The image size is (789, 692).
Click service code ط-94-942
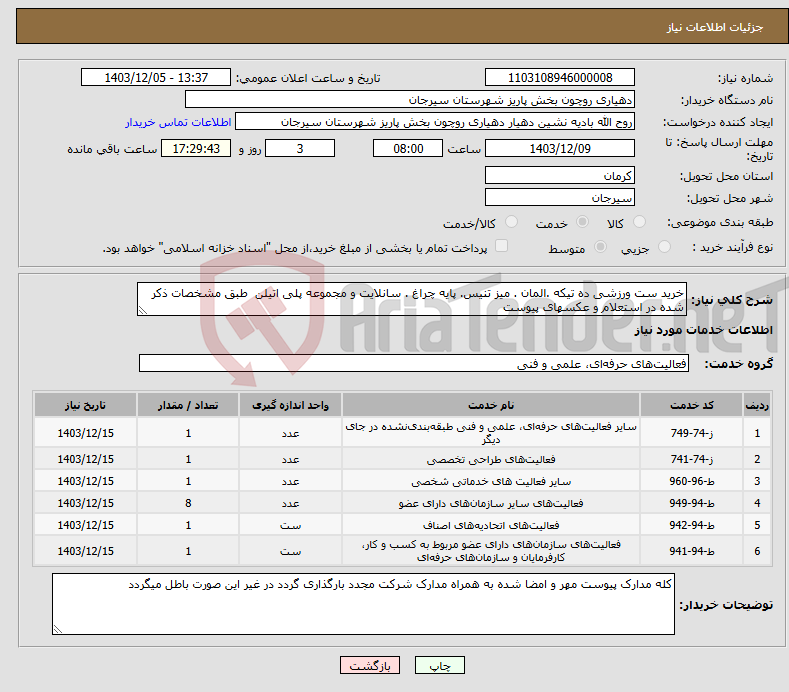click(x=691, y=525)
